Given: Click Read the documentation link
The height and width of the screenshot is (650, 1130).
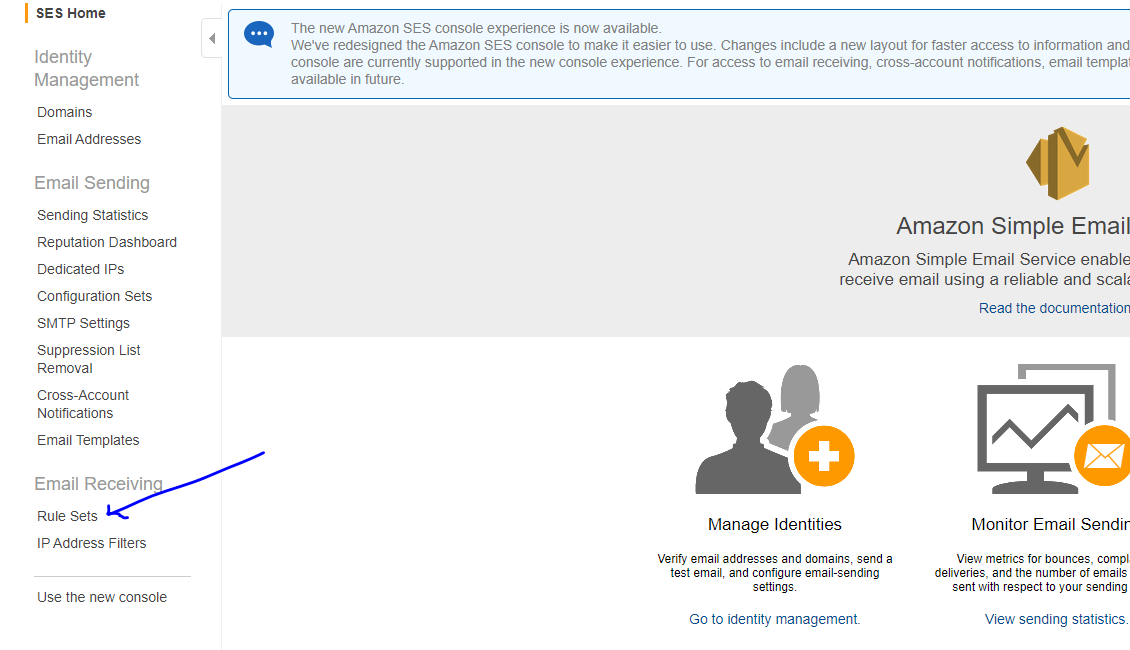Looking at the screenshot, I should [x=1054, y=308].
